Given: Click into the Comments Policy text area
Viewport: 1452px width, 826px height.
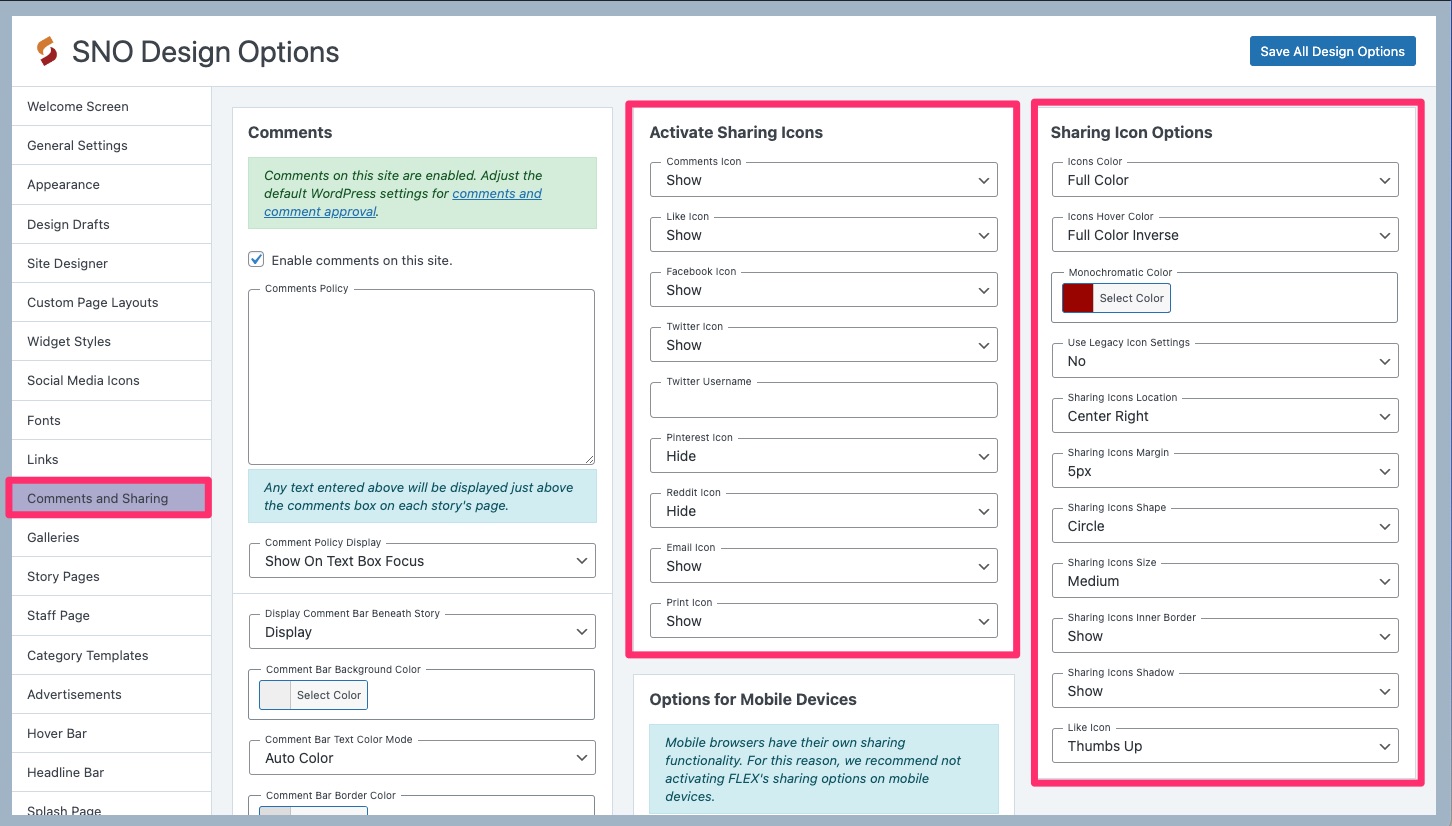Looking at the screenshot, I should pyautogui.click(x=421, y=377).
